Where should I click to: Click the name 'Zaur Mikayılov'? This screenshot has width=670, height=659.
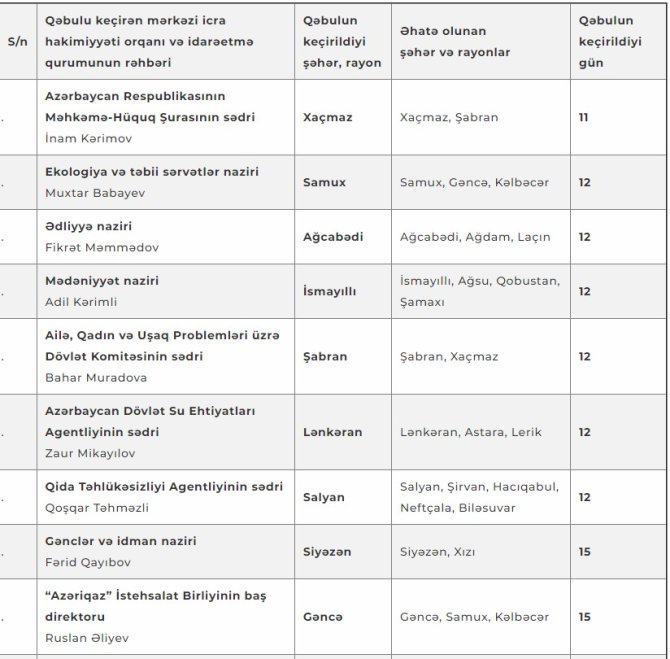coord(90,453)
